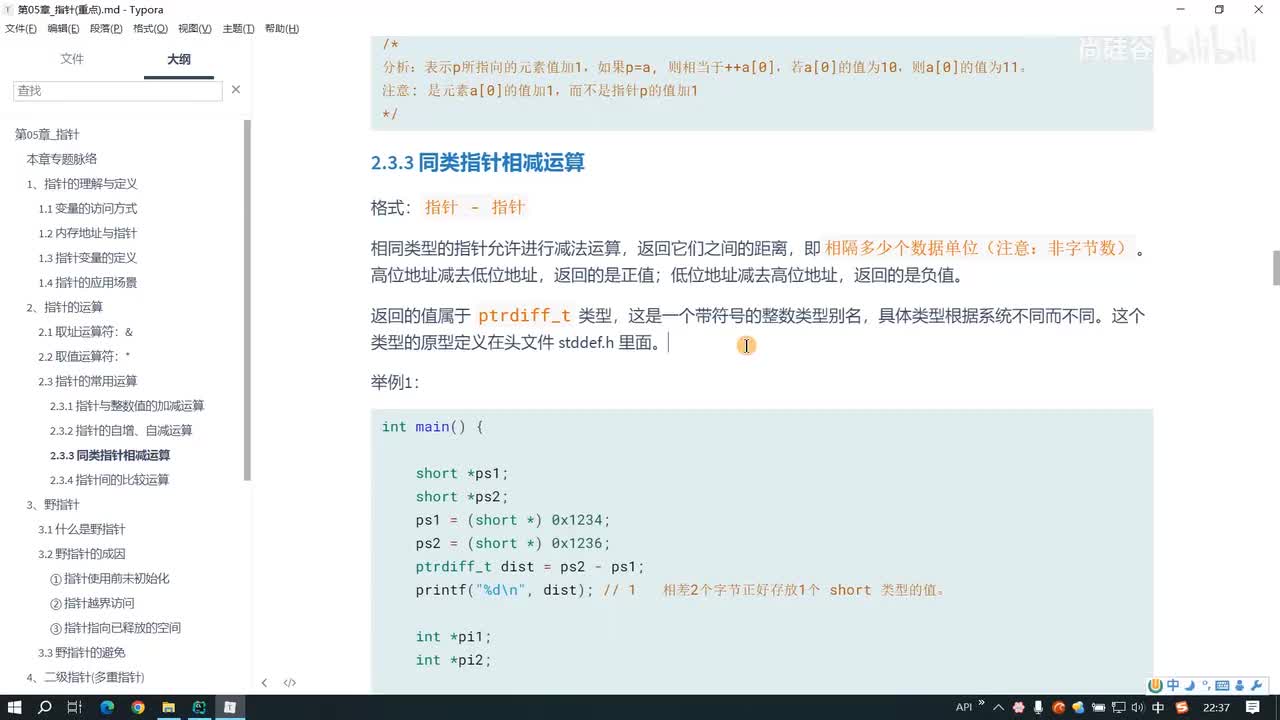The width and height of the screenshot is (1280, 720).
Task: Go to 2.3.2 指针的自增、自减运算
Action: coord(121,430)
